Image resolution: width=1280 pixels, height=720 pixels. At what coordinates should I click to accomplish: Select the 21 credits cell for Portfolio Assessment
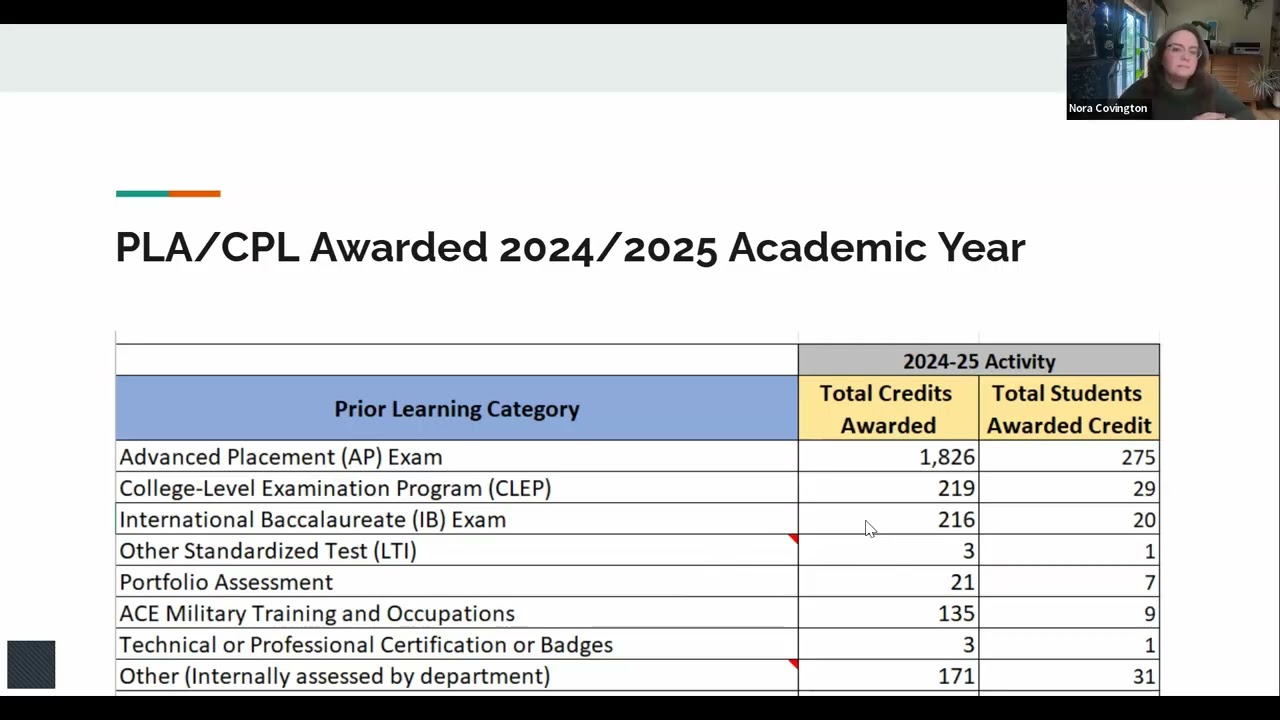888,582
